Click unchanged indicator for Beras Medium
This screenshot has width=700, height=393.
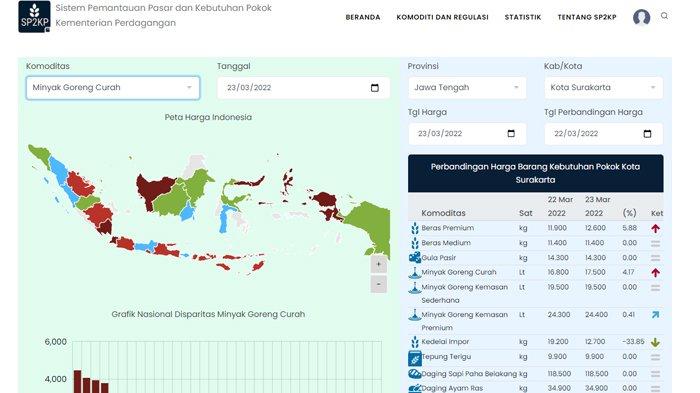[655, 244]
